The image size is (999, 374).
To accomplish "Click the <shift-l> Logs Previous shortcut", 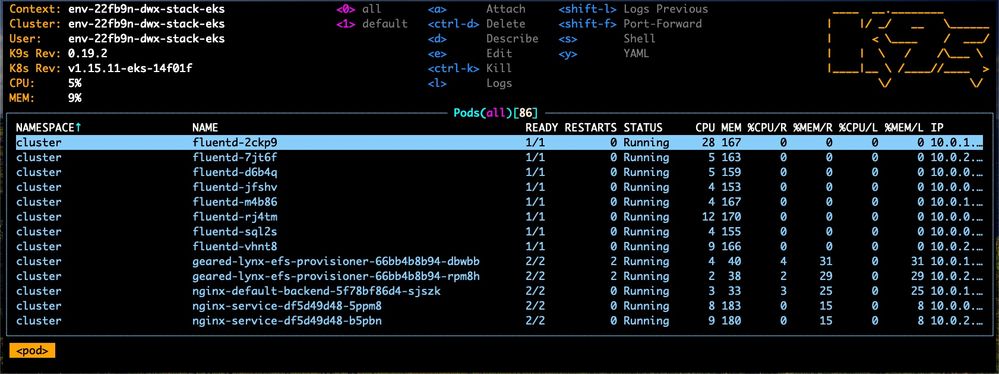I will pyautogui.click(x=633, y=9).
